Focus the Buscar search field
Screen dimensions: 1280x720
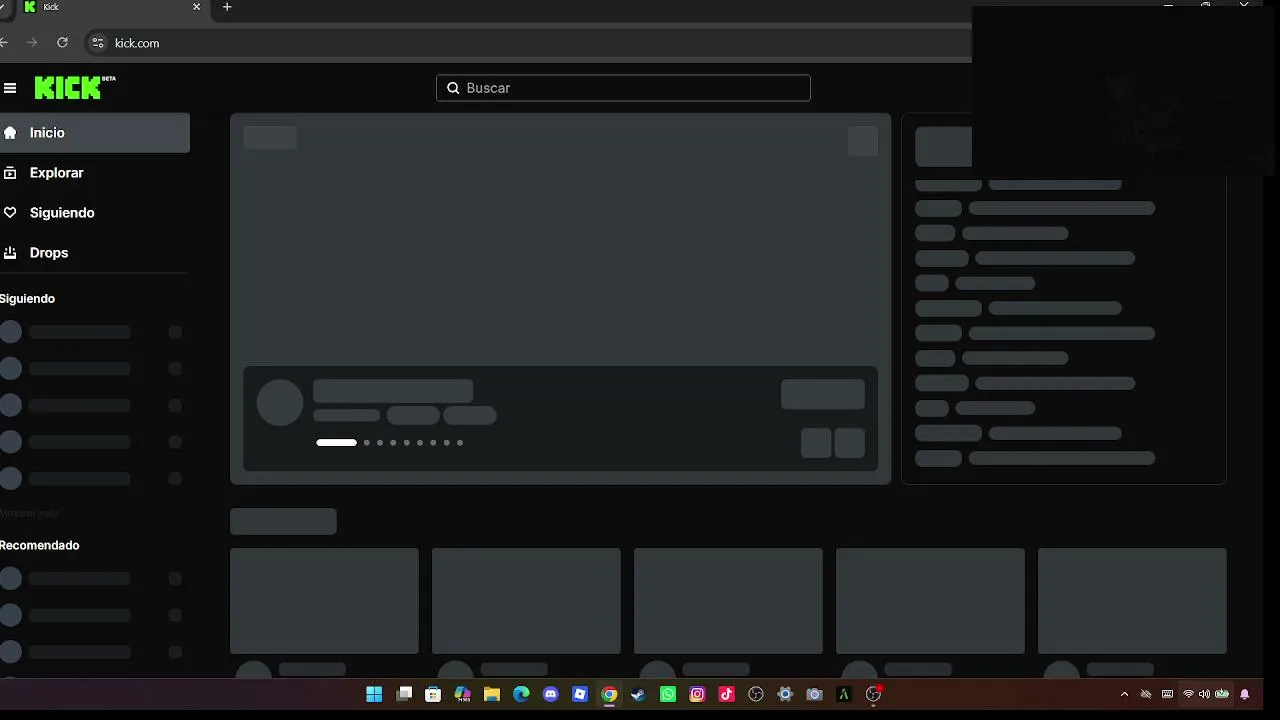click(x=623, y=88)
